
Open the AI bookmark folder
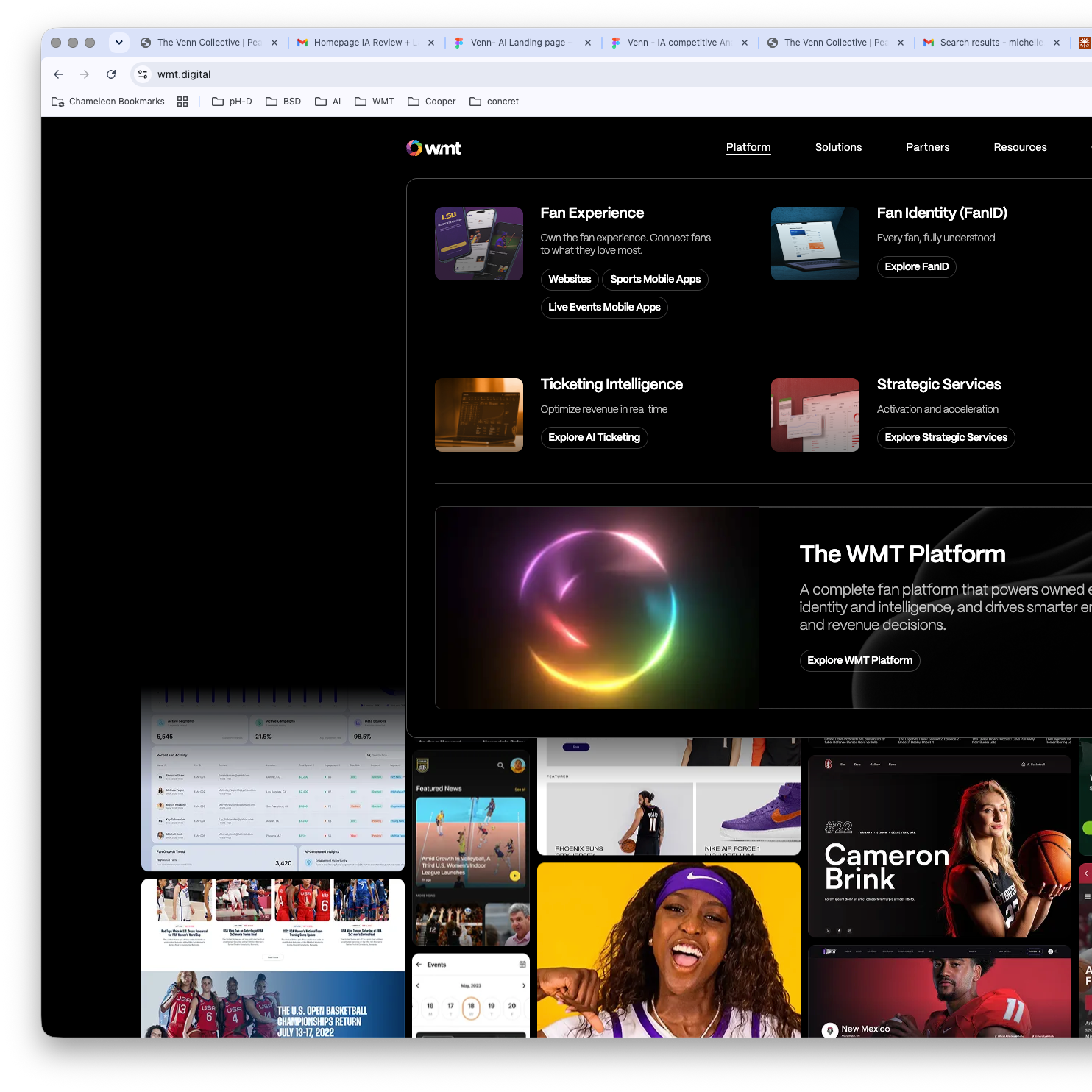pos(328,102)
